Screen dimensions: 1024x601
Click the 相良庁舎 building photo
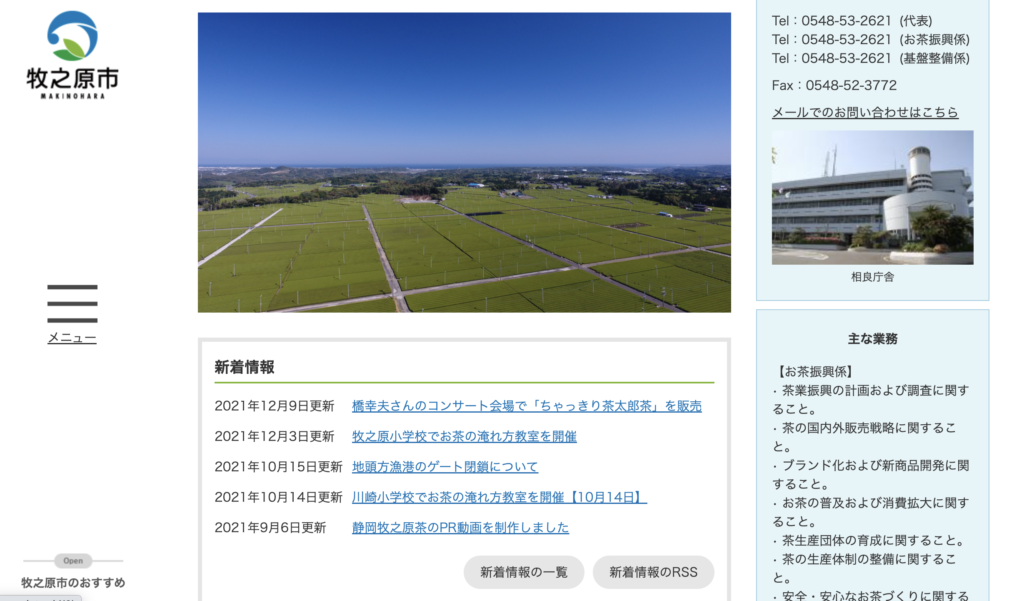point(872,197)
